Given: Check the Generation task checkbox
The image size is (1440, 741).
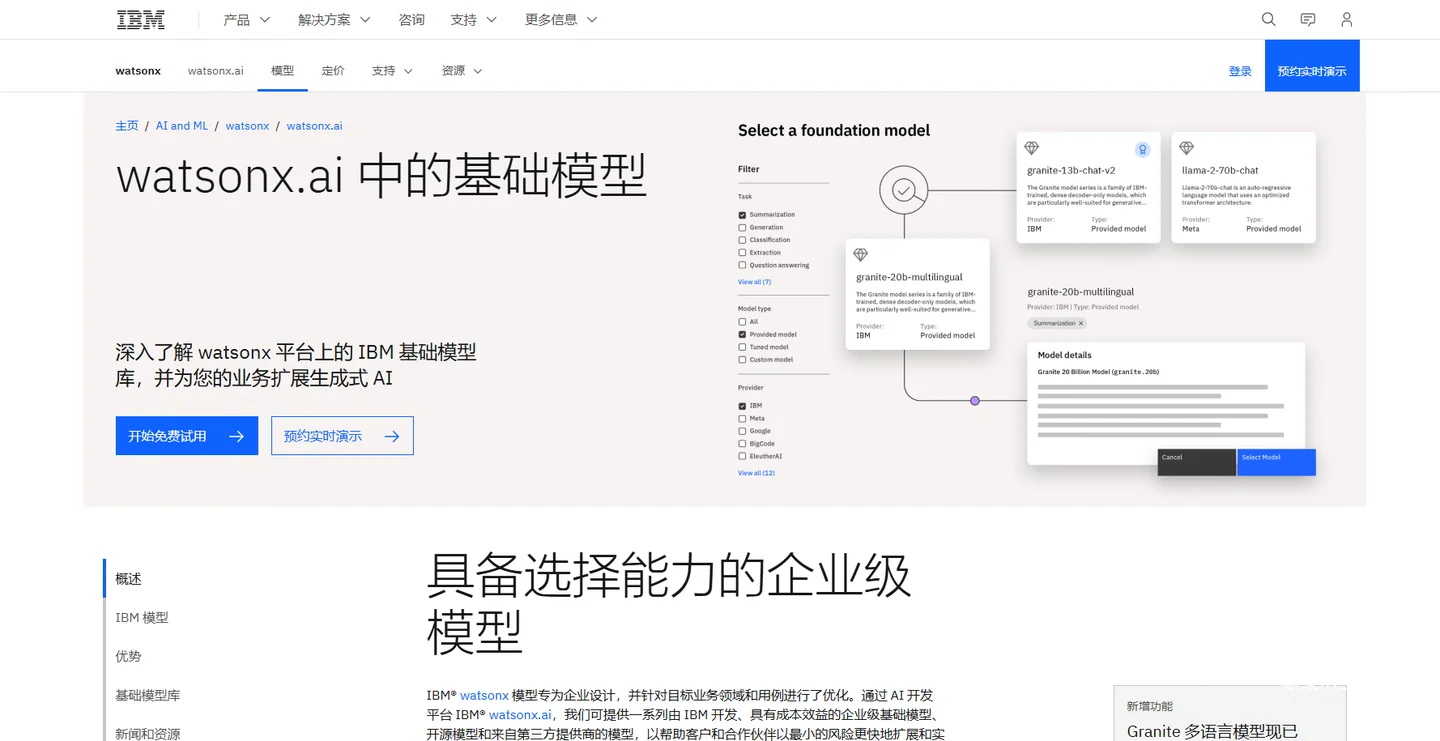Looking at the screenshot, I should tap(742, 227).
